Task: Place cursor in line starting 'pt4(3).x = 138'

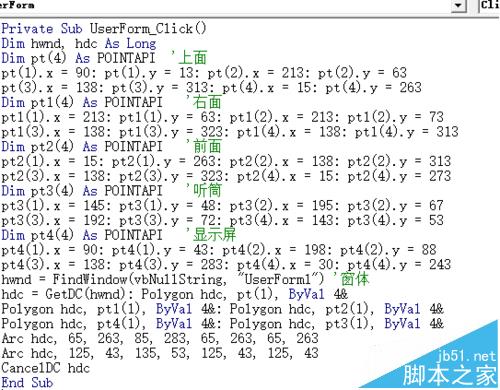Action: (226, 264)
